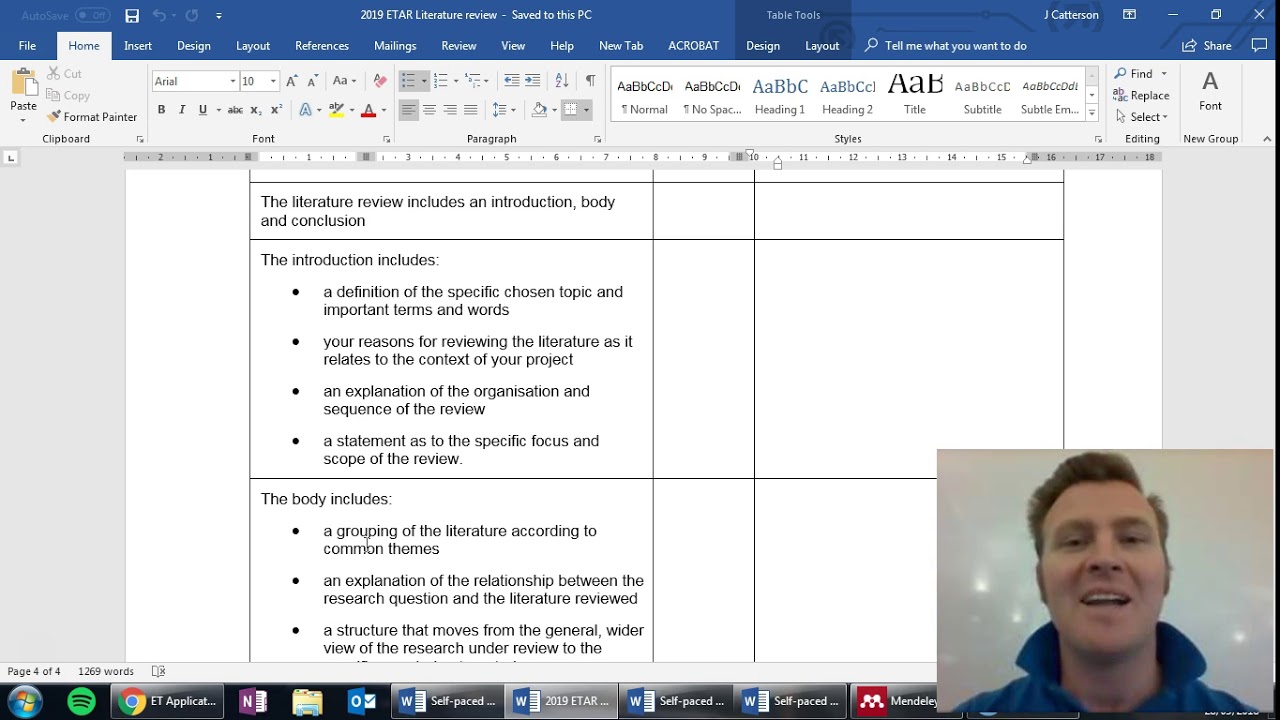
Task: Click the Format Painter tool
Action: (92, 117)
